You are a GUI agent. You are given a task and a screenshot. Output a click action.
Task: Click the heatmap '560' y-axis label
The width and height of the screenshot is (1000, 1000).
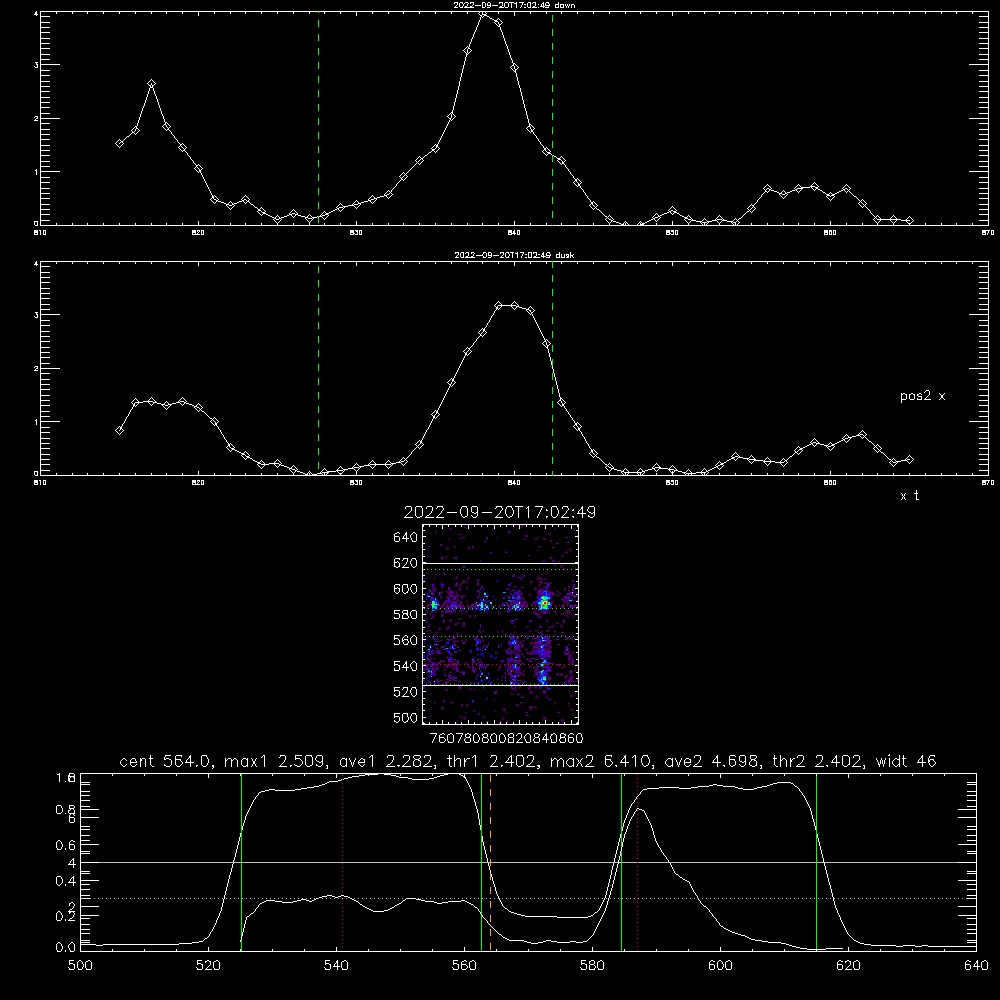tap(406, 640)
